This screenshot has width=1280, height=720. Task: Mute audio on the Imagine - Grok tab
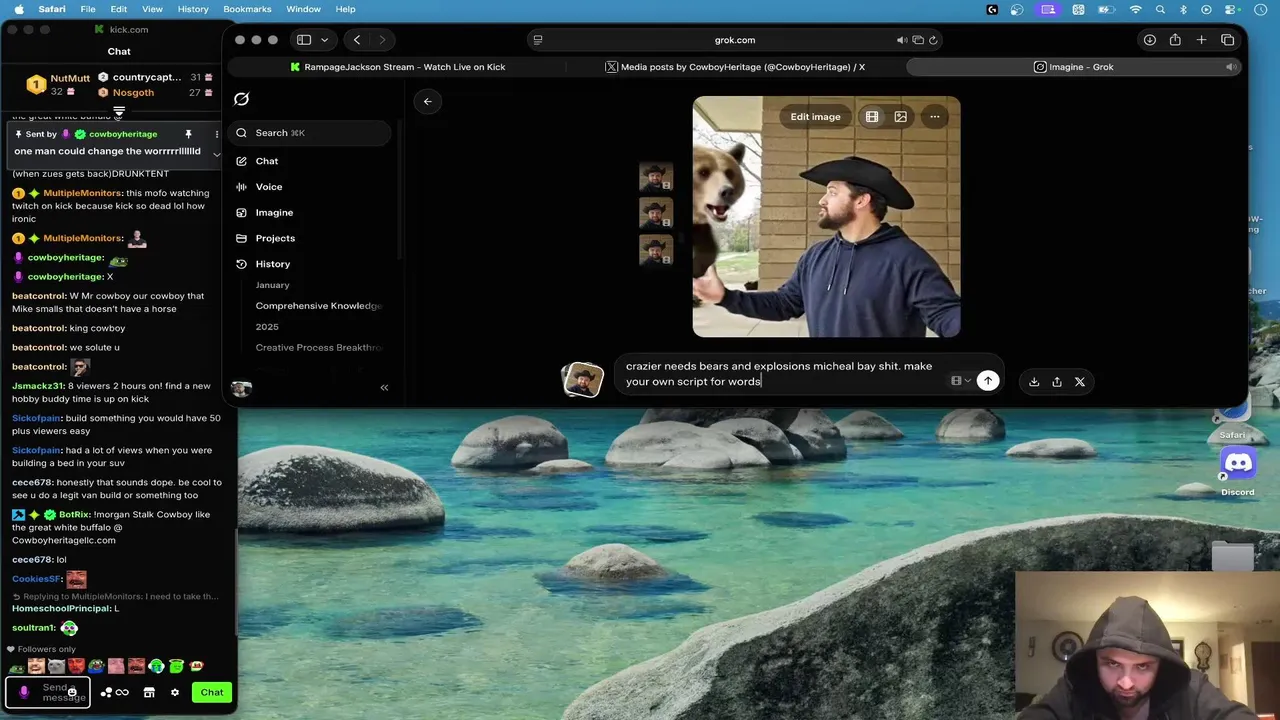pos(1231,67)
